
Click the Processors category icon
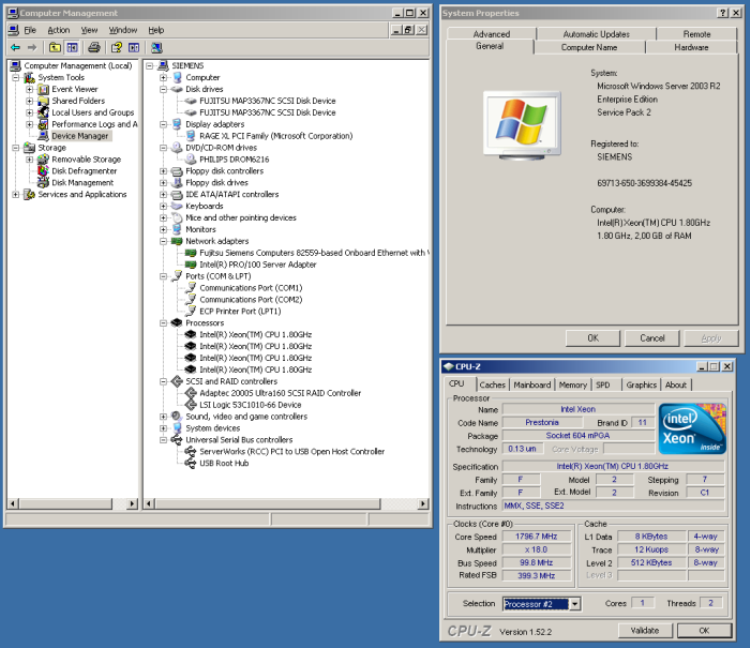point(177,323)
